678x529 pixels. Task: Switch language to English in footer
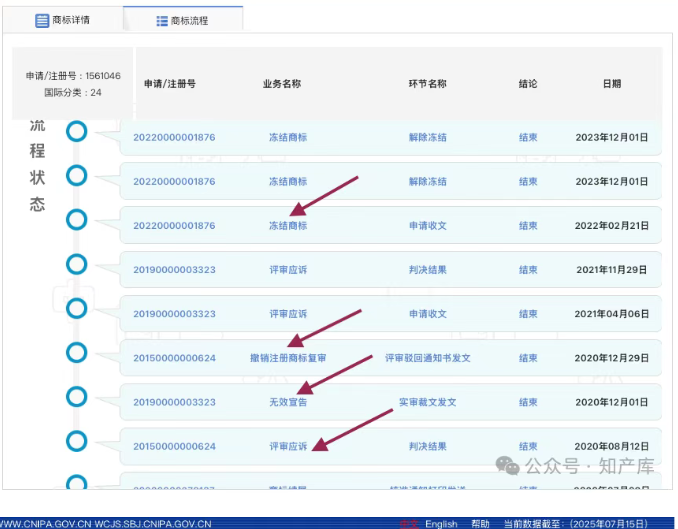(x=441, y=523)
